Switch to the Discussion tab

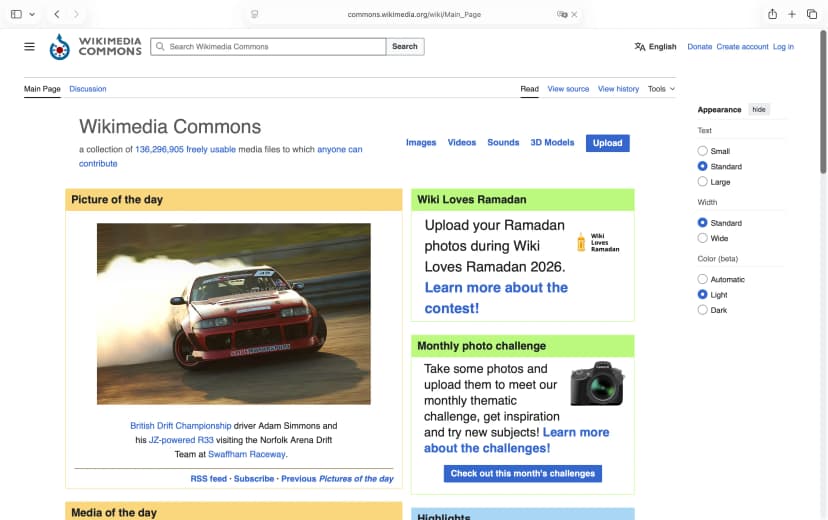88,89
